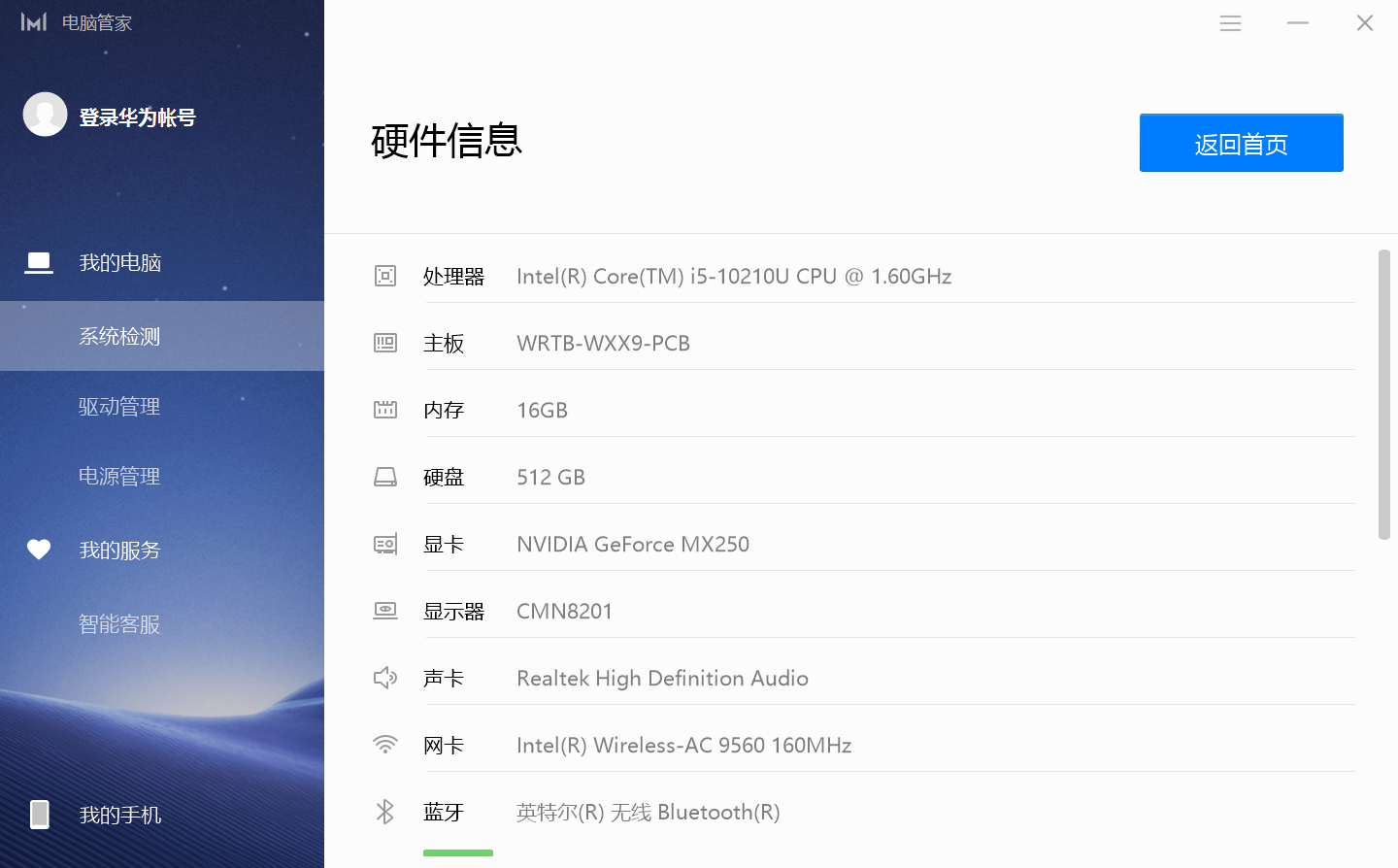Click the memory (内存) module icon
The height and width of the screenshot is (868, 1398).
(x=385, y=410)
